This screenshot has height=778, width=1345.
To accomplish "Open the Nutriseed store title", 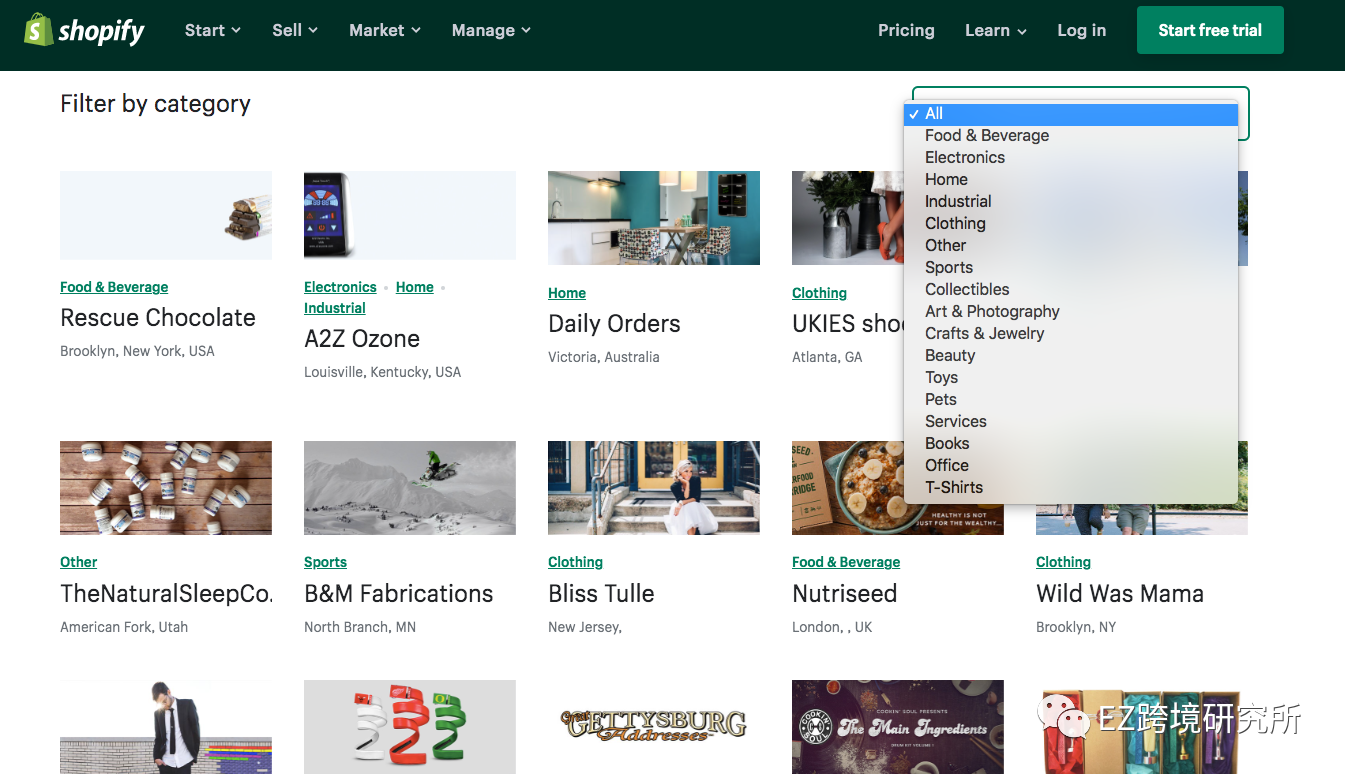I will coord(845,594).
